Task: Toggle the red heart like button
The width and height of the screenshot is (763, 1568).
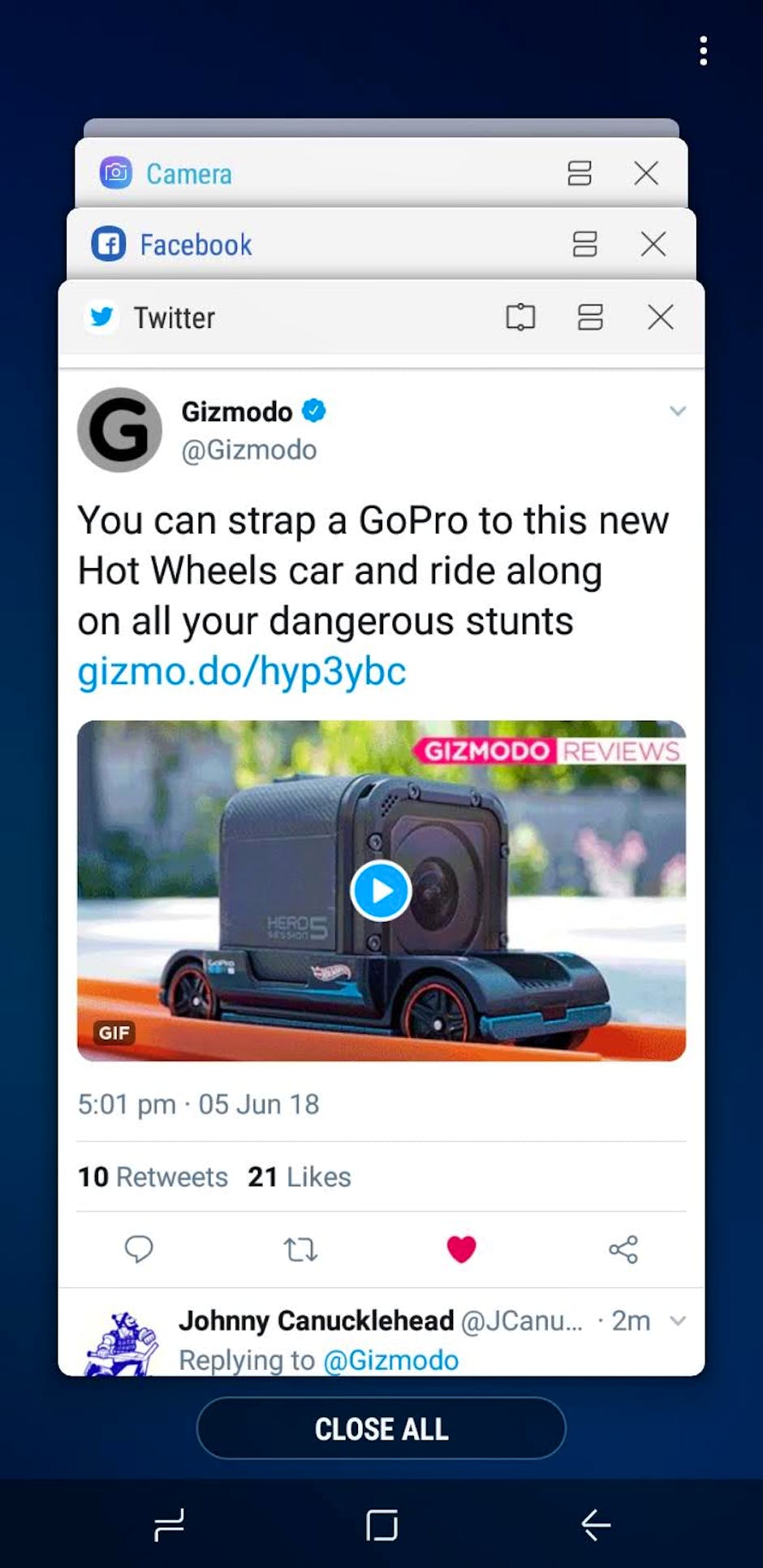Action: pos(461,1249)
